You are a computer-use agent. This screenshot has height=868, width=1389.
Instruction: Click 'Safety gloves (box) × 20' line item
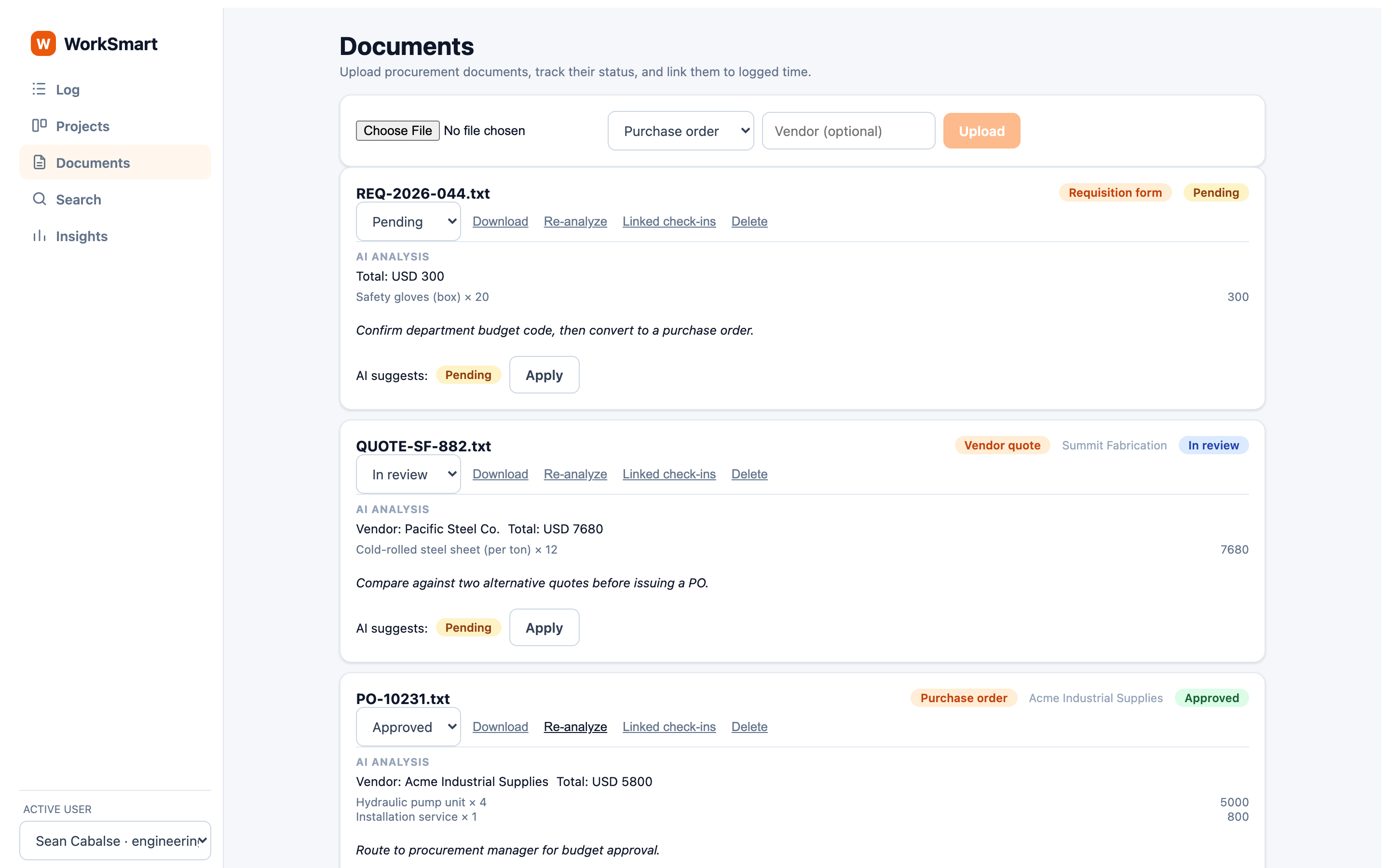(x=422, y=297)
